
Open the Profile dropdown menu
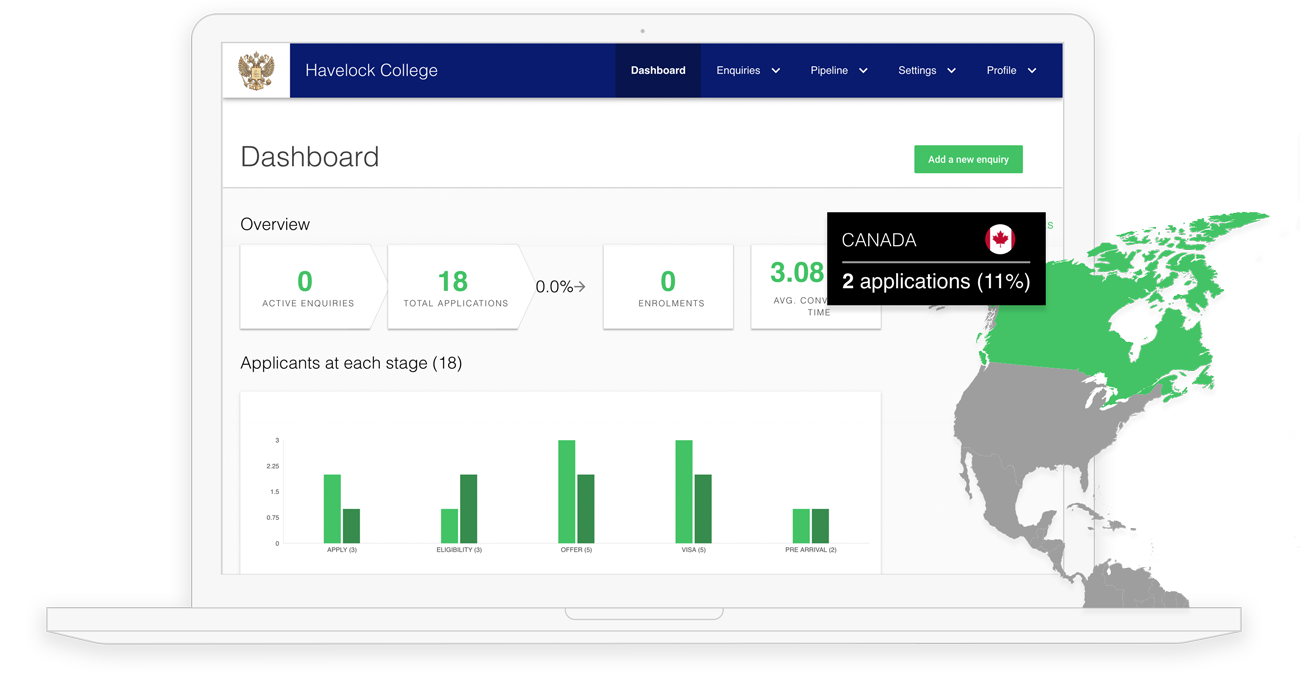click(x=1011, y=70)
